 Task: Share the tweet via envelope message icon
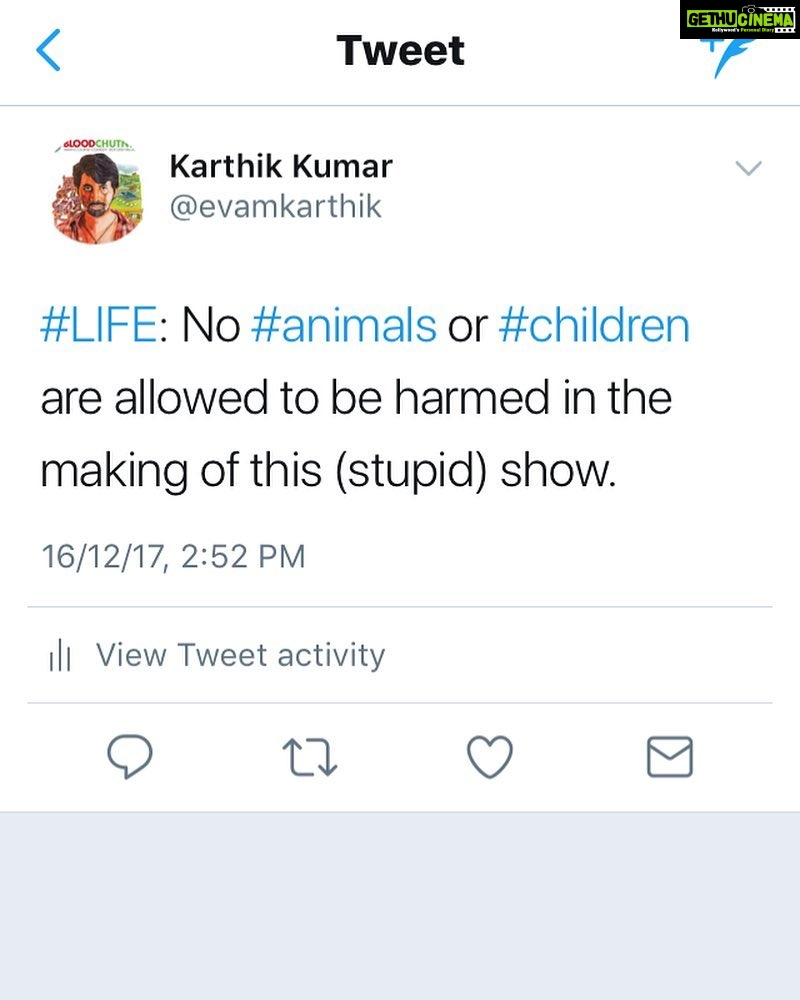[670, 757]
